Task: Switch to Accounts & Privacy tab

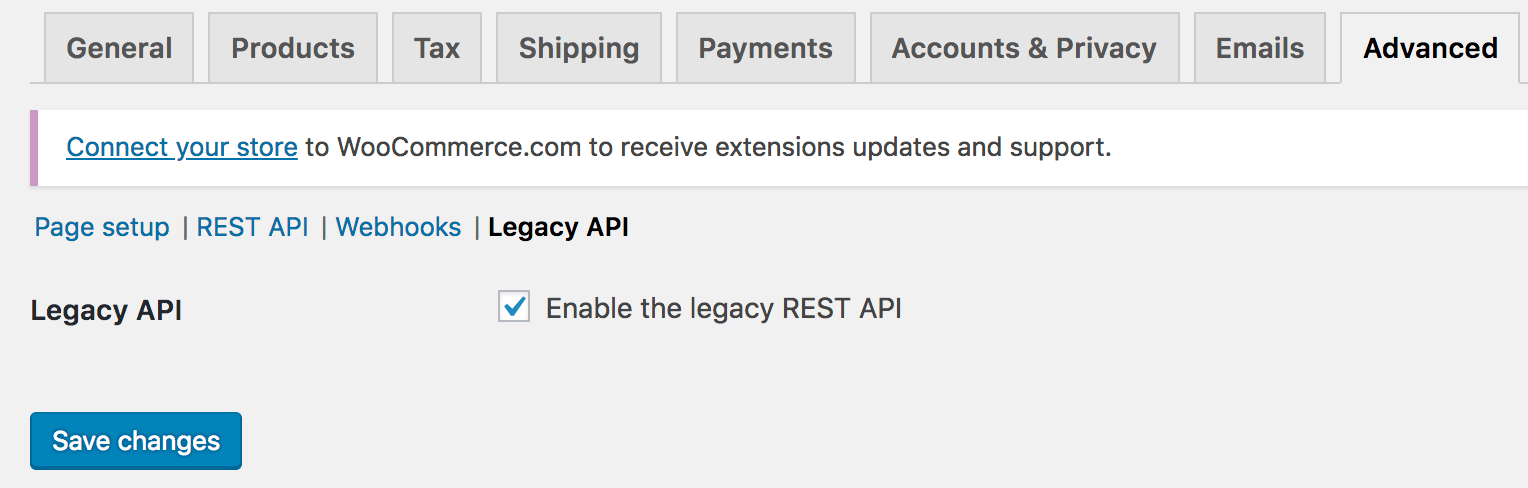Action: (1024, 48)
